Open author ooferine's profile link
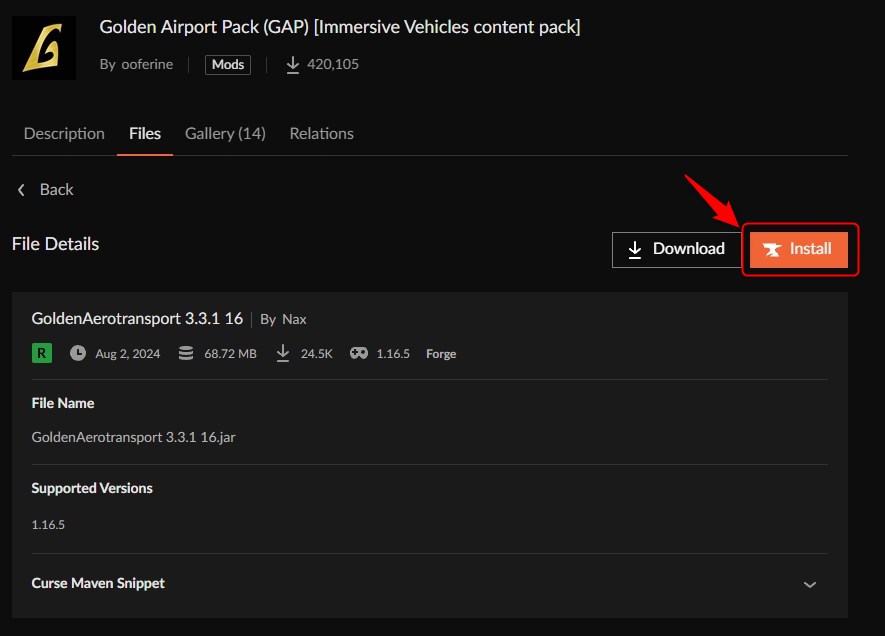The height and width of the screenshot is (636, 885). coord(147,64)
